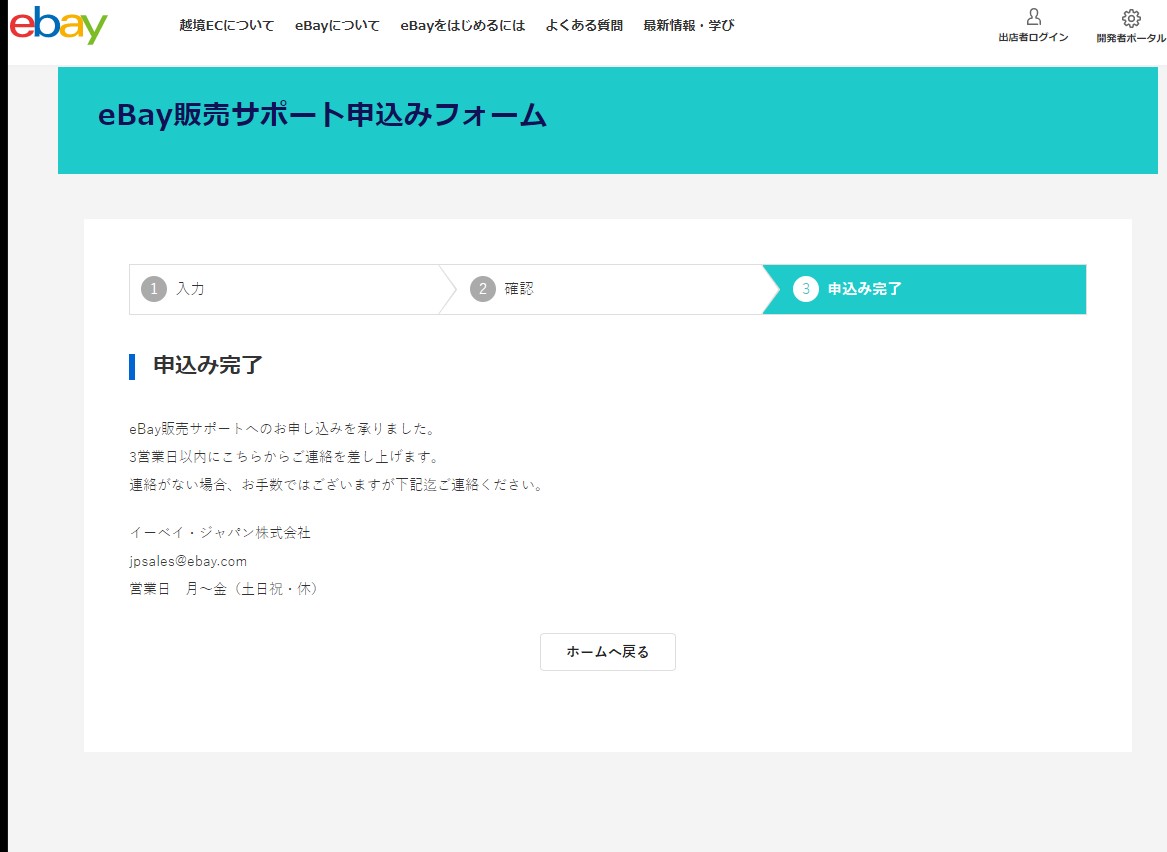1167x852 pixels.
Task: Open the eBayについて menu
Action: [x=337, y=25]
